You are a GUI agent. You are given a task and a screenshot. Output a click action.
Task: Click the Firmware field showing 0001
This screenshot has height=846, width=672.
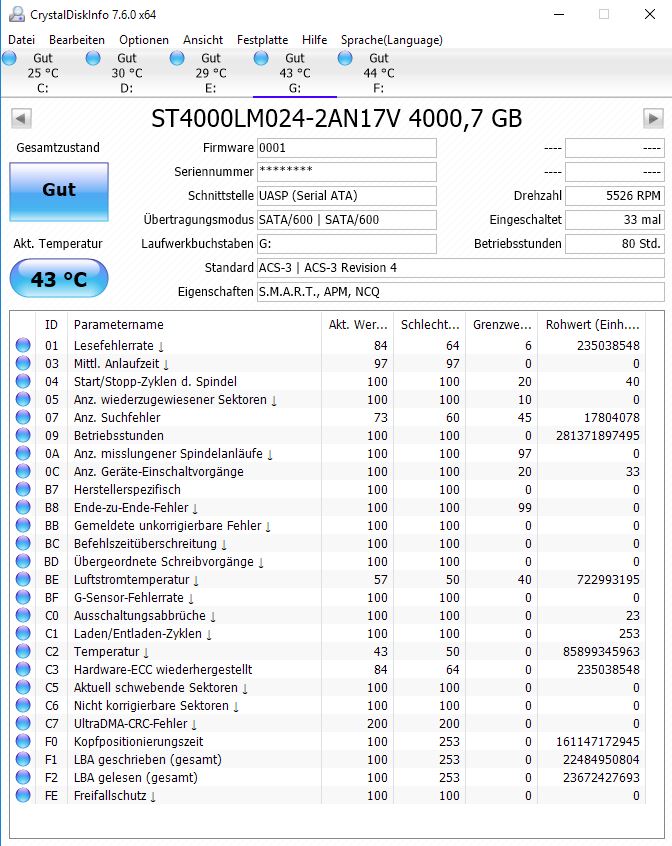(347, 148)
